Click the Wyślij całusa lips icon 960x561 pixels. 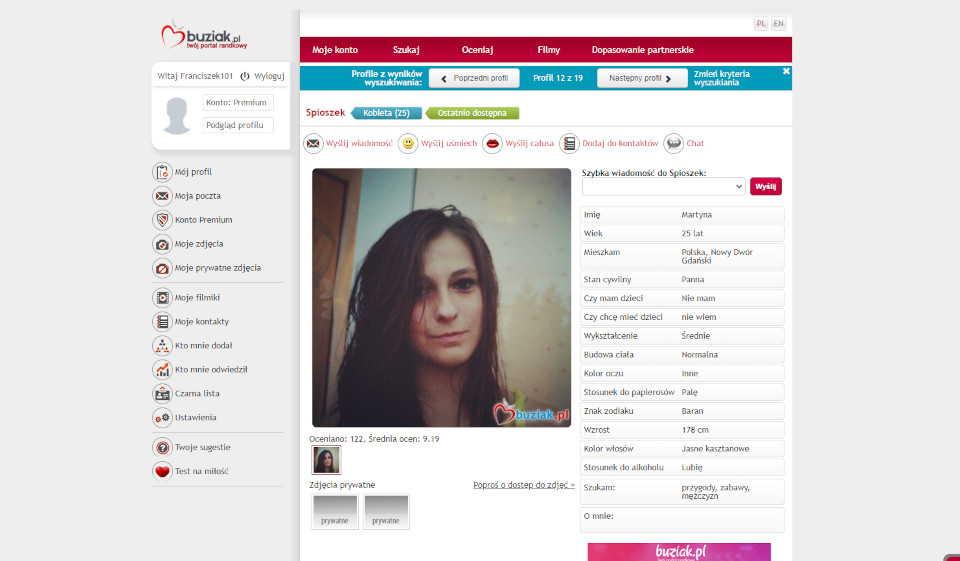[x=492, y=144]
